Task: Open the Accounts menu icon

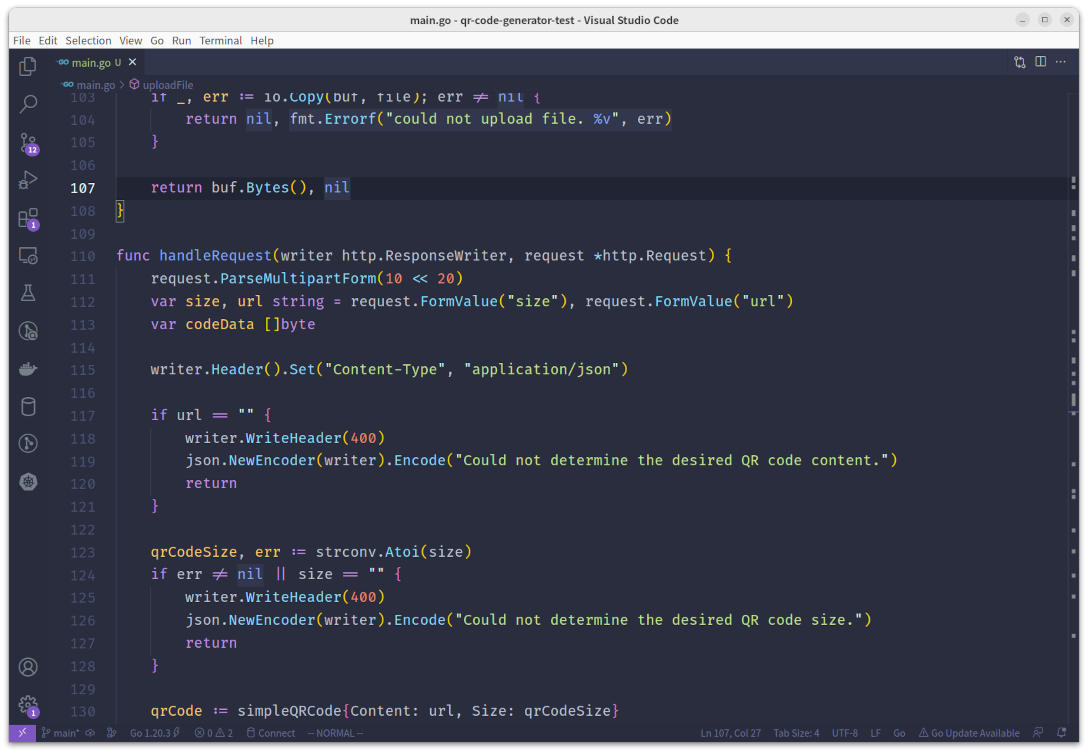Action: pos(28,667)
